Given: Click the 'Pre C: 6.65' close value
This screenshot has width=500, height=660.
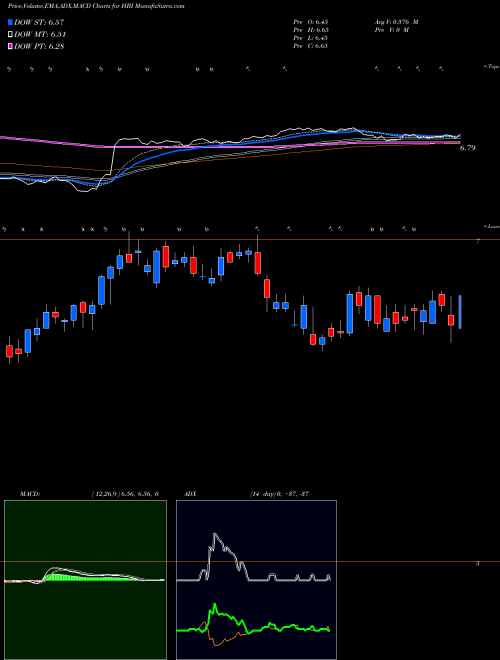Looking at the screenshot, I should [x=311, y=46].
